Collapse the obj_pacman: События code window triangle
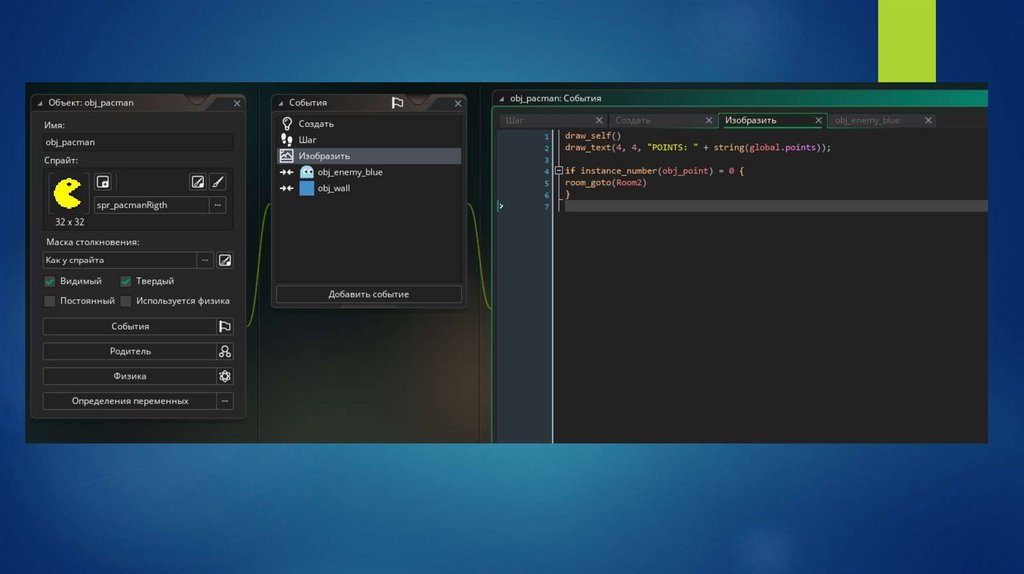 pos(502,99)
